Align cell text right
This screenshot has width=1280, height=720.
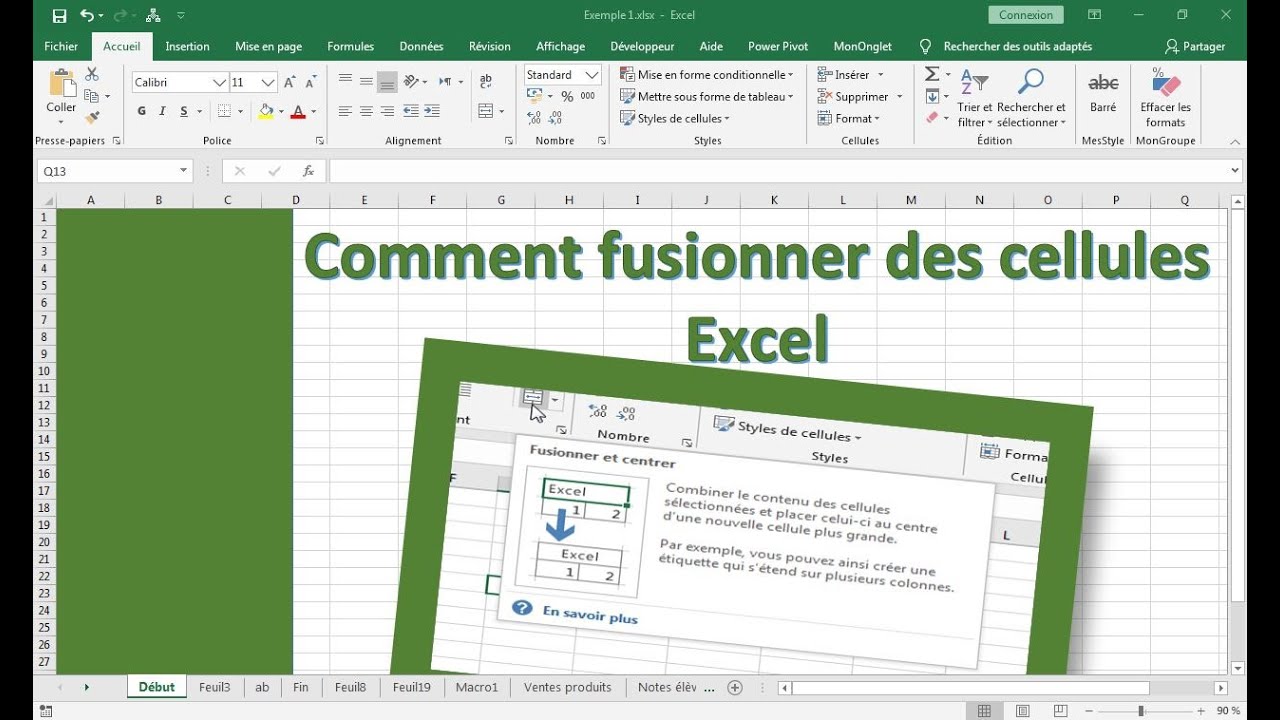click(387, 111)
